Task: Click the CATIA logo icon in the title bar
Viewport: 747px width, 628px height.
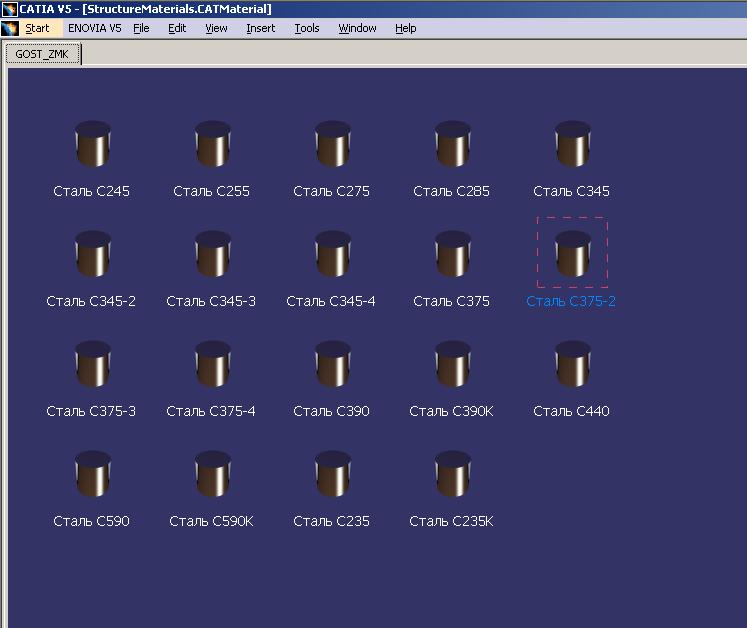Action: point(10,9)
